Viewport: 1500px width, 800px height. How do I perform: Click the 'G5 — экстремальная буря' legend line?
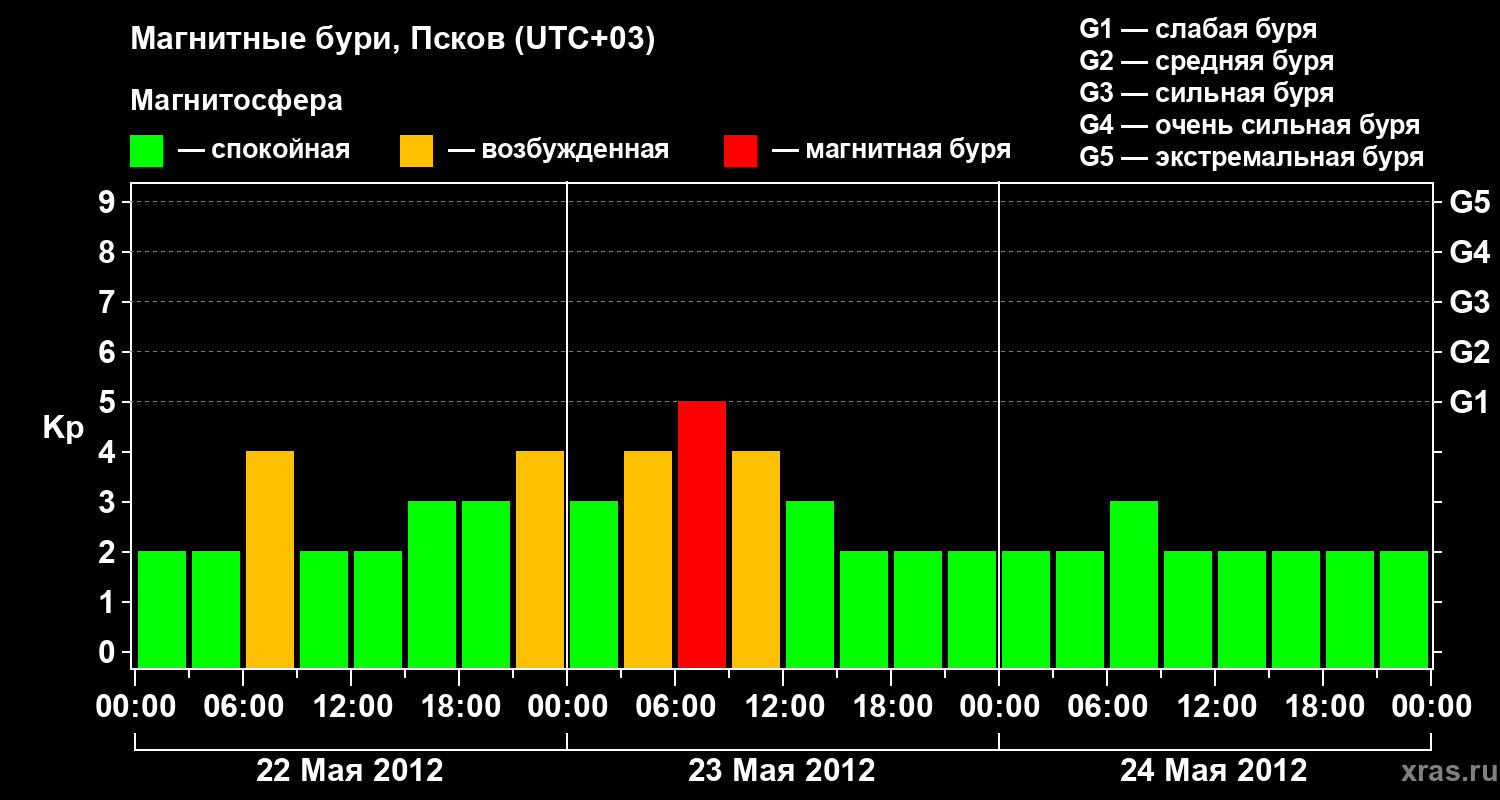click(x=1252, y=157)
